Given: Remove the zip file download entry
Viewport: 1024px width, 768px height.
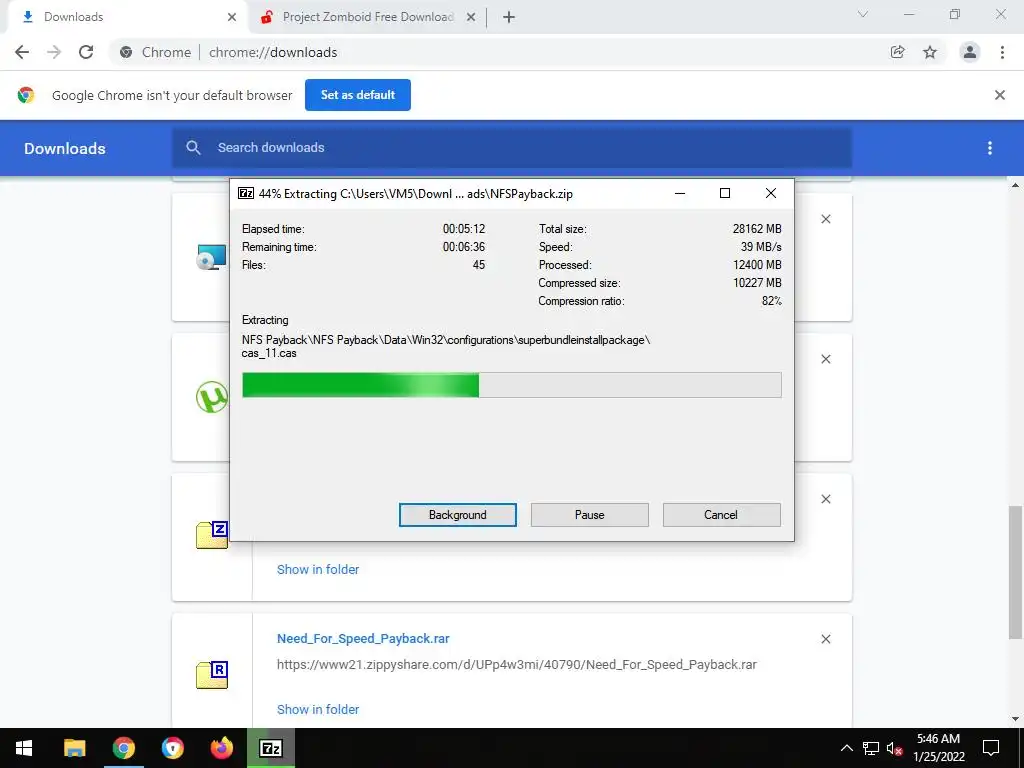Looking at the screenshot, I should 825,500.
